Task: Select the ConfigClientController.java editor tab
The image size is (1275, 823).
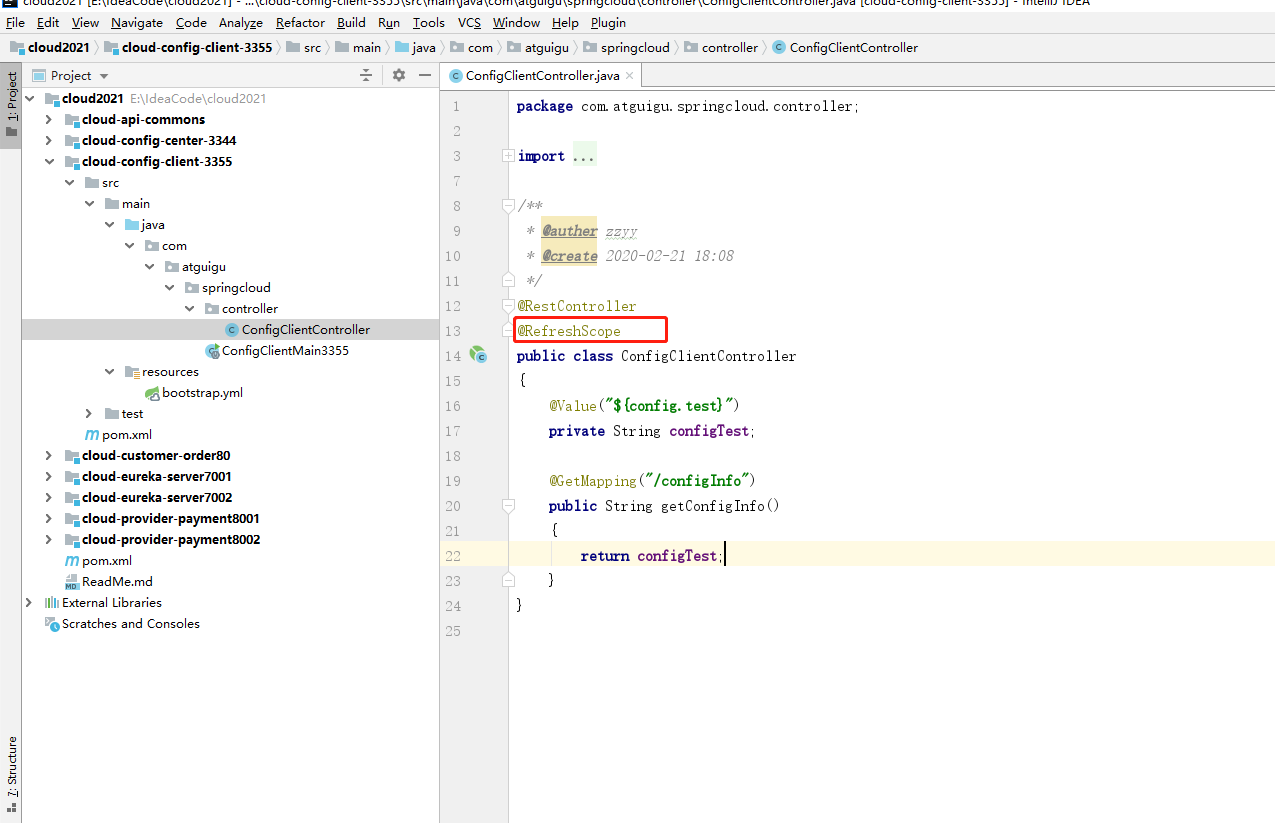Action: 543,76
